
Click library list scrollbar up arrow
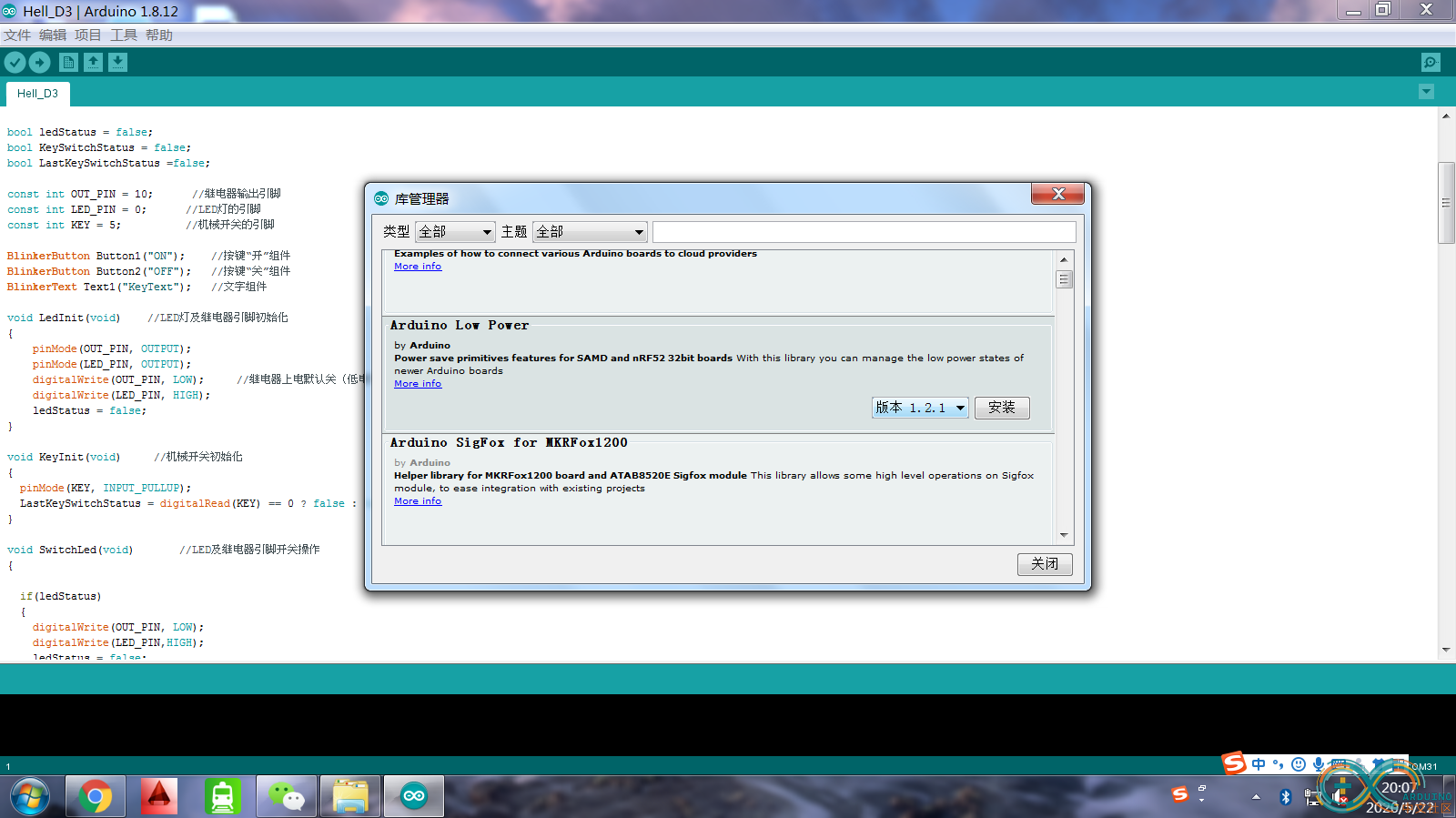pos(1064,259)
